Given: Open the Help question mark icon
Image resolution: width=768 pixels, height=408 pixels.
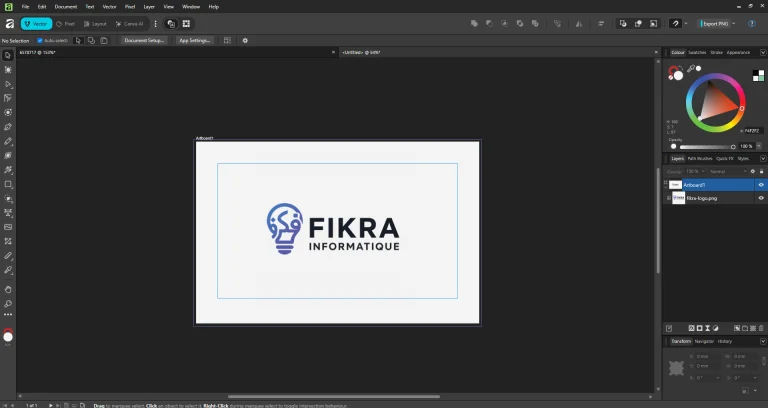Looking at the screenshot, I should [x=752, y=24].
